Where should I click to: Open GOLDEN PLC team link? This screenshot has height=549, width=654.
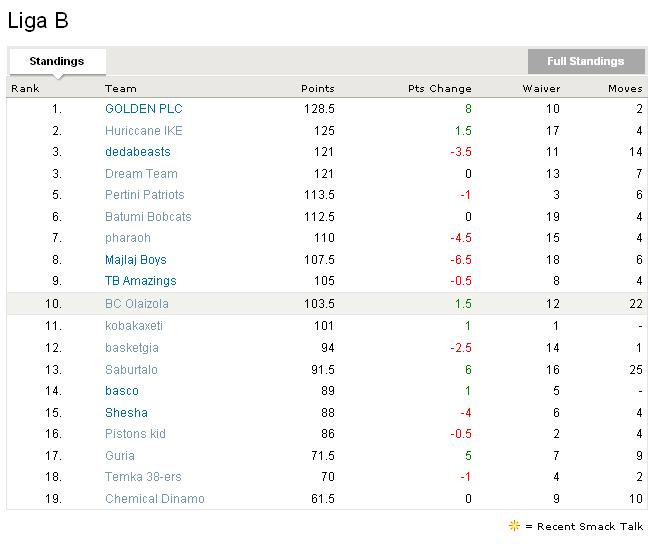pyautogui.click(x=143, y=109)
